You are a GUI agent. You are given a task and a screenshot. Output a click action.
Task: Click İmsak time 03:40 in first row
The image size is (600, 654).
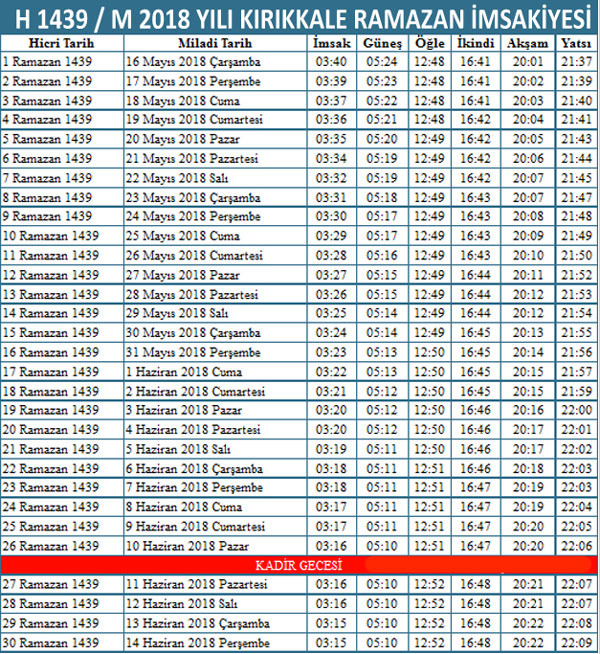tap(331, 62)
